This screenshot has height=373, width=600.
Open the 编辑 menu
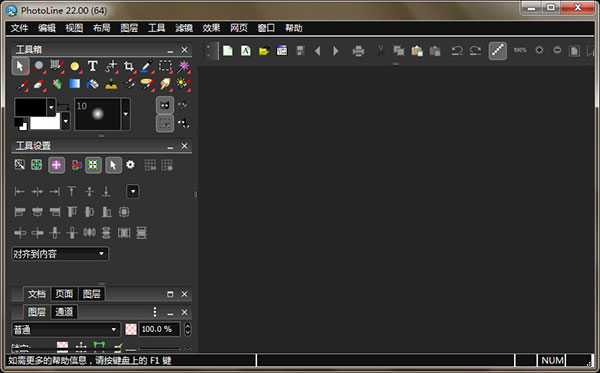click(47, 28)
